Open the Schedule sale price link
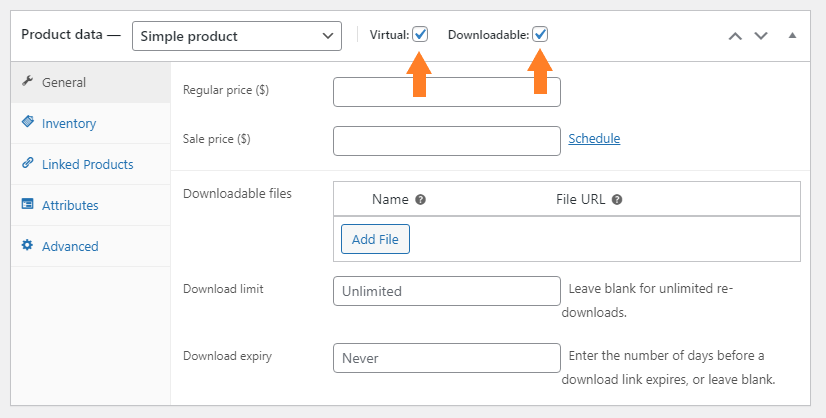The height and width of the screenshot is (418, 826). [594, 139]
